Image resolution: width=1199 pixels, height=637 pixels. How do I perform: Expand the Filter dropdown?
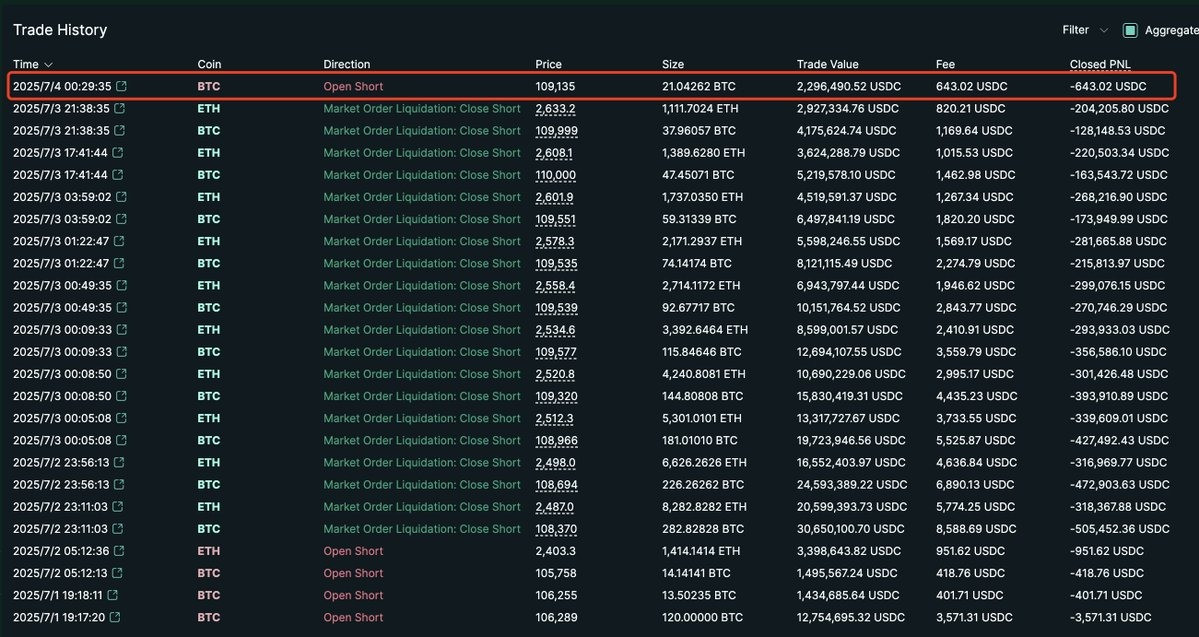1085,31
